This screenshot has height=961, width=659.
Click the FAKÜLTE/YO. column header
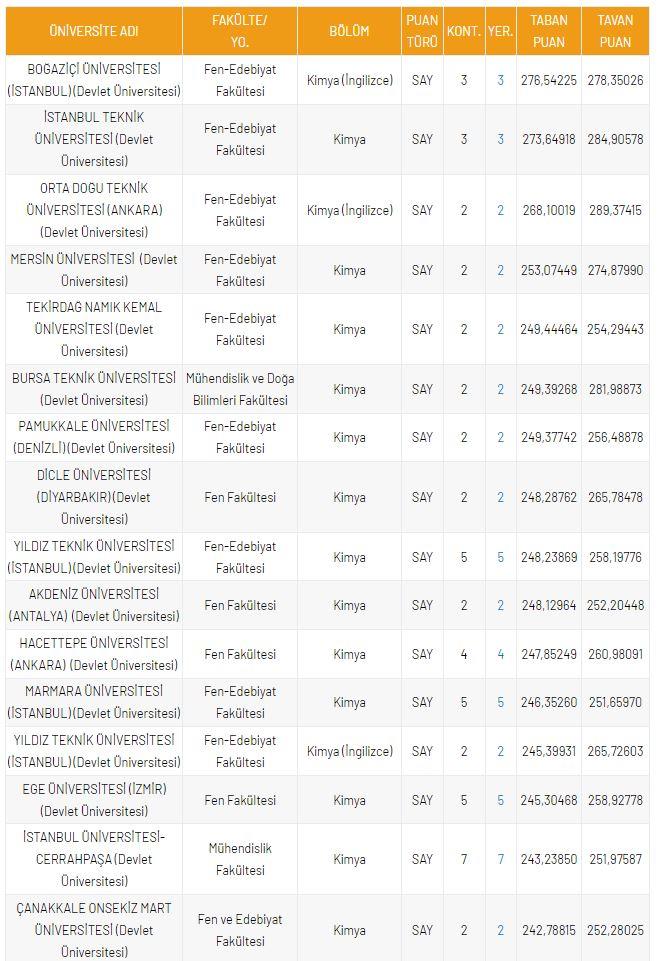[240, 31]
